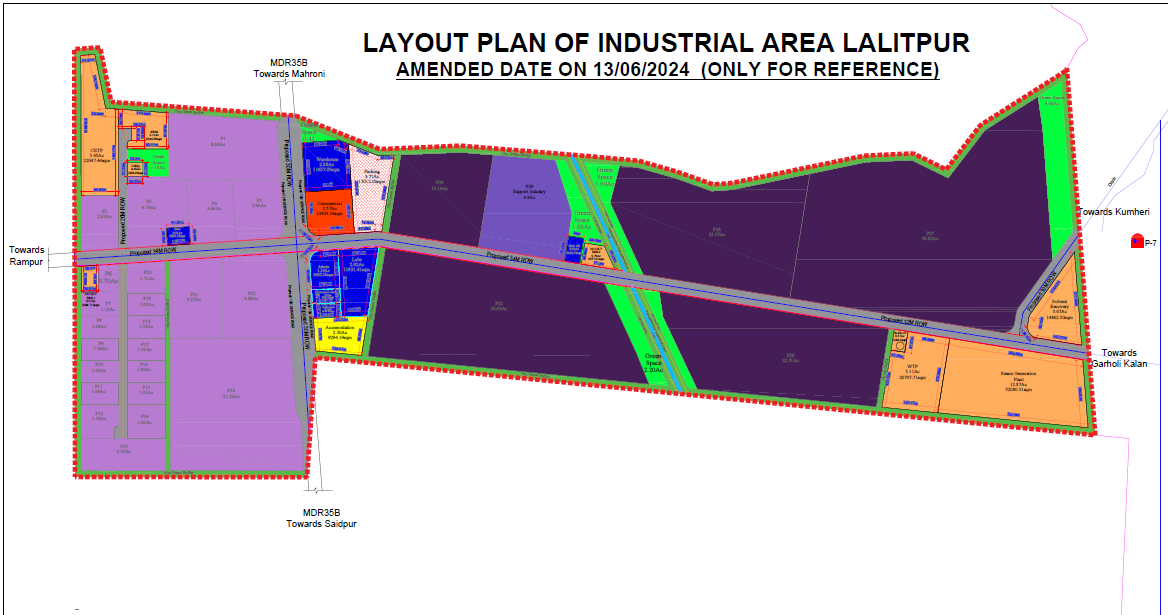Click the 'Green Space 1.69Ac' label
1168x615 pixels.
pyautogui.click(x=604, y=176)
